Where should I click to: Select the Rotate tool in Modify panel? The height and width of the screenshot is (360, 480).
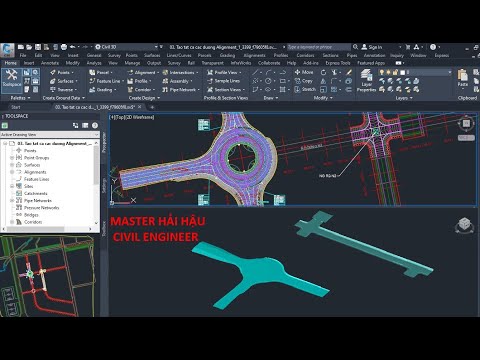click(323, 72)
